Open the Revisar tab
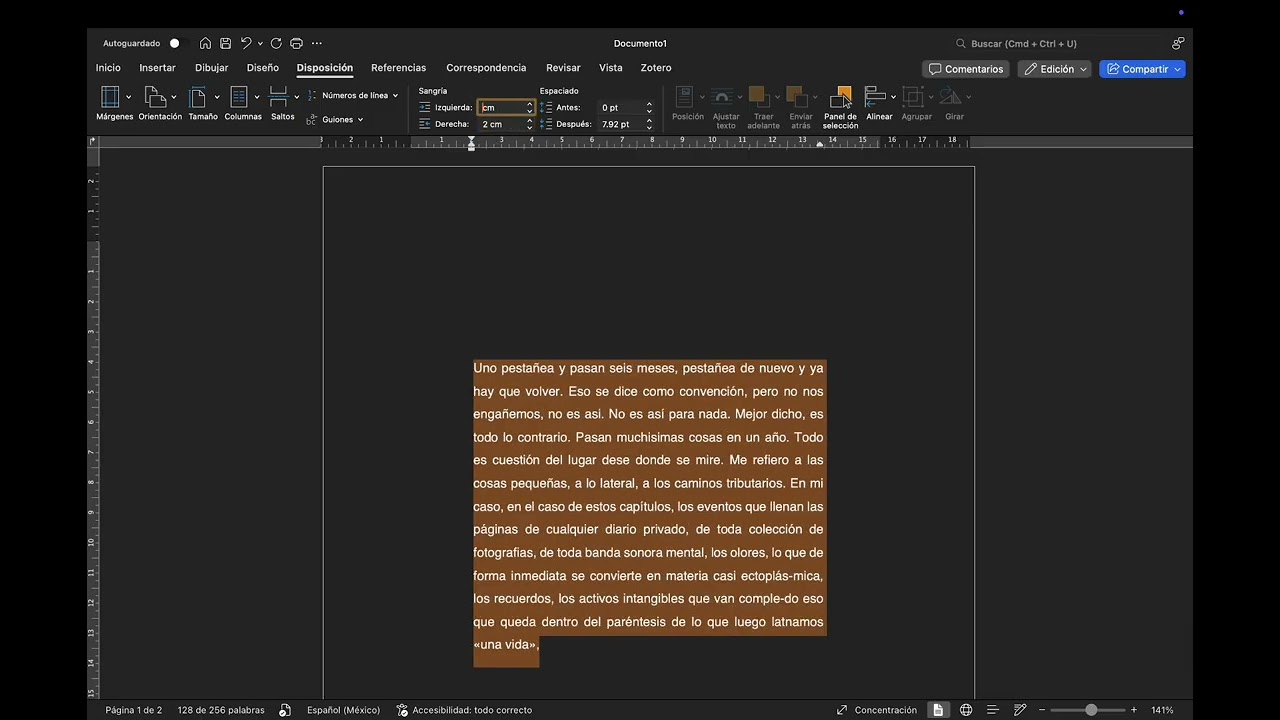The width and height of the screenshot is (1280, 720). point(563,68)
